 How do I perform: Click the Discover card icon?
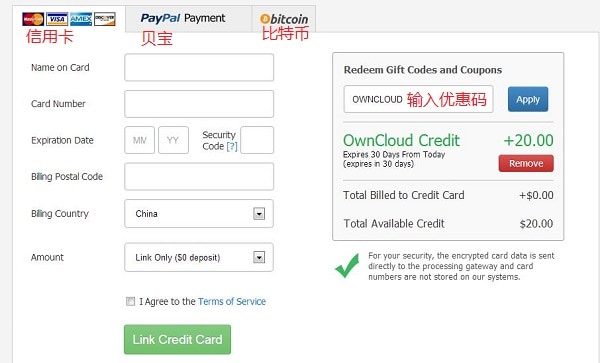tap(104, 19)
